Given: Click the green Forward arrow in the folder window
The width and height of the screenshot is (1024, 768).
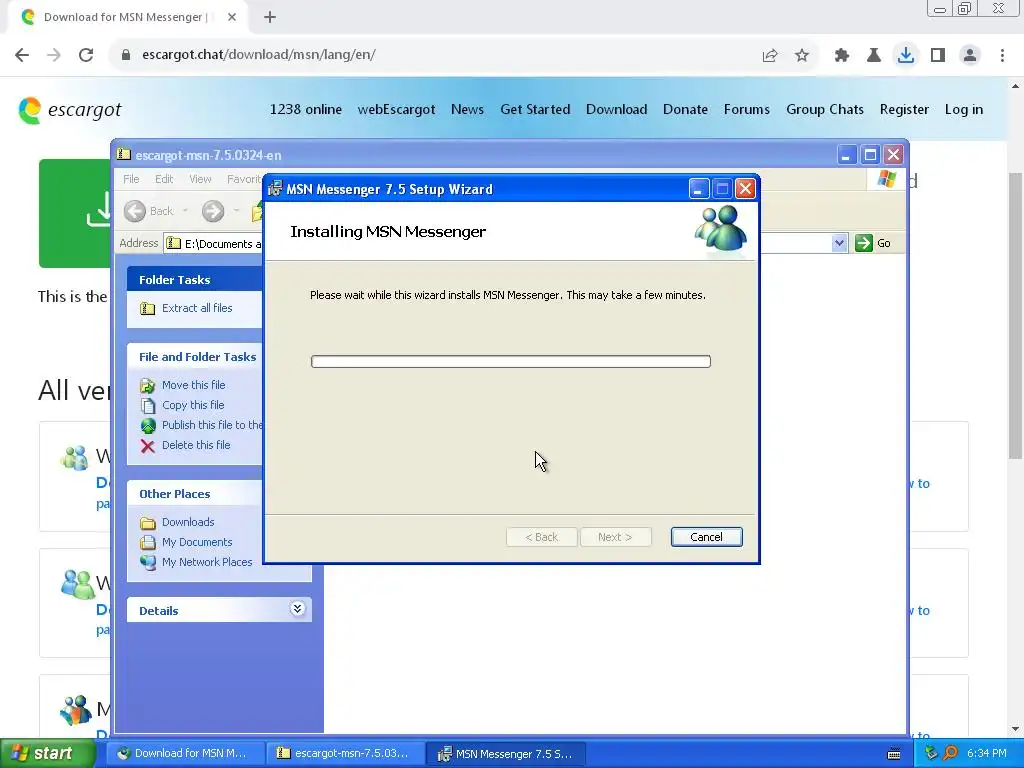Looking at the screenshot, I should [213, 211].
